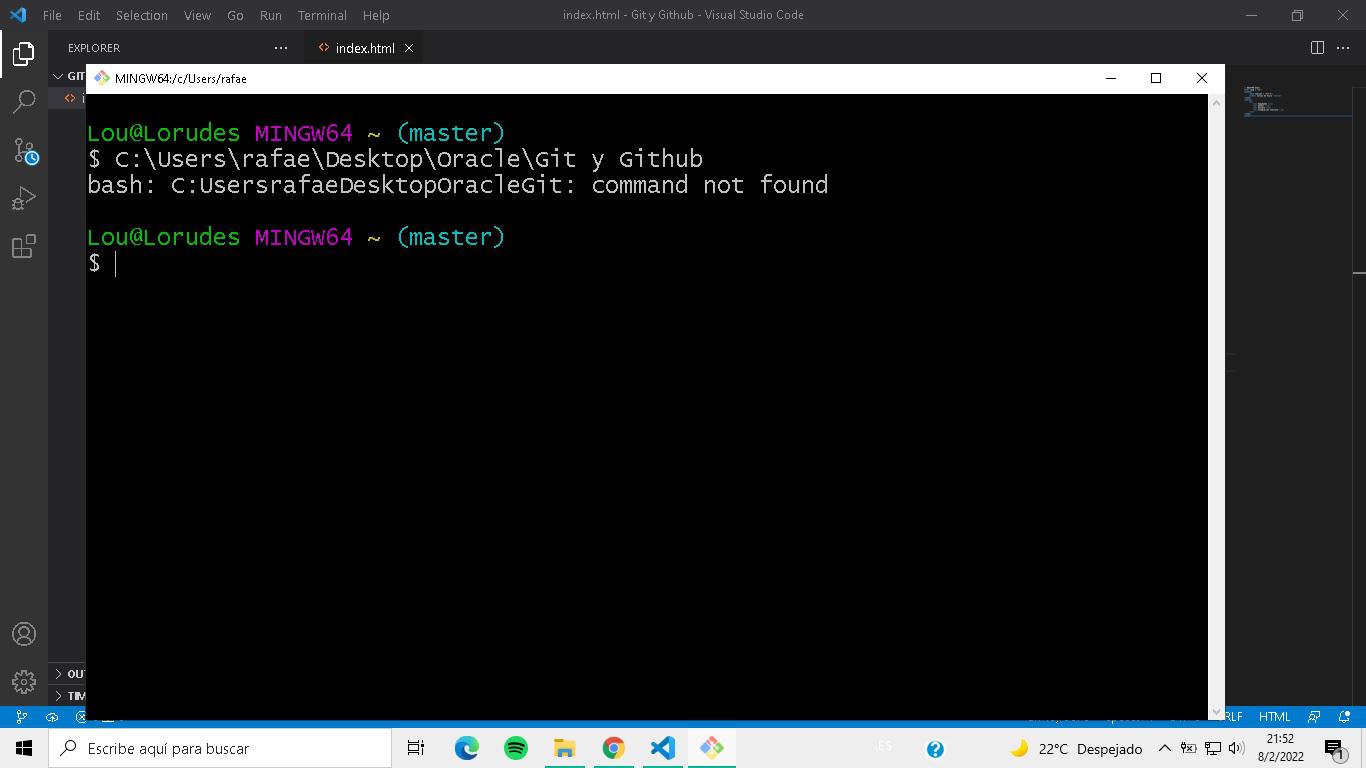
Task: Collapse the Git y Github folder section
Action: click(x=69, y=76)
